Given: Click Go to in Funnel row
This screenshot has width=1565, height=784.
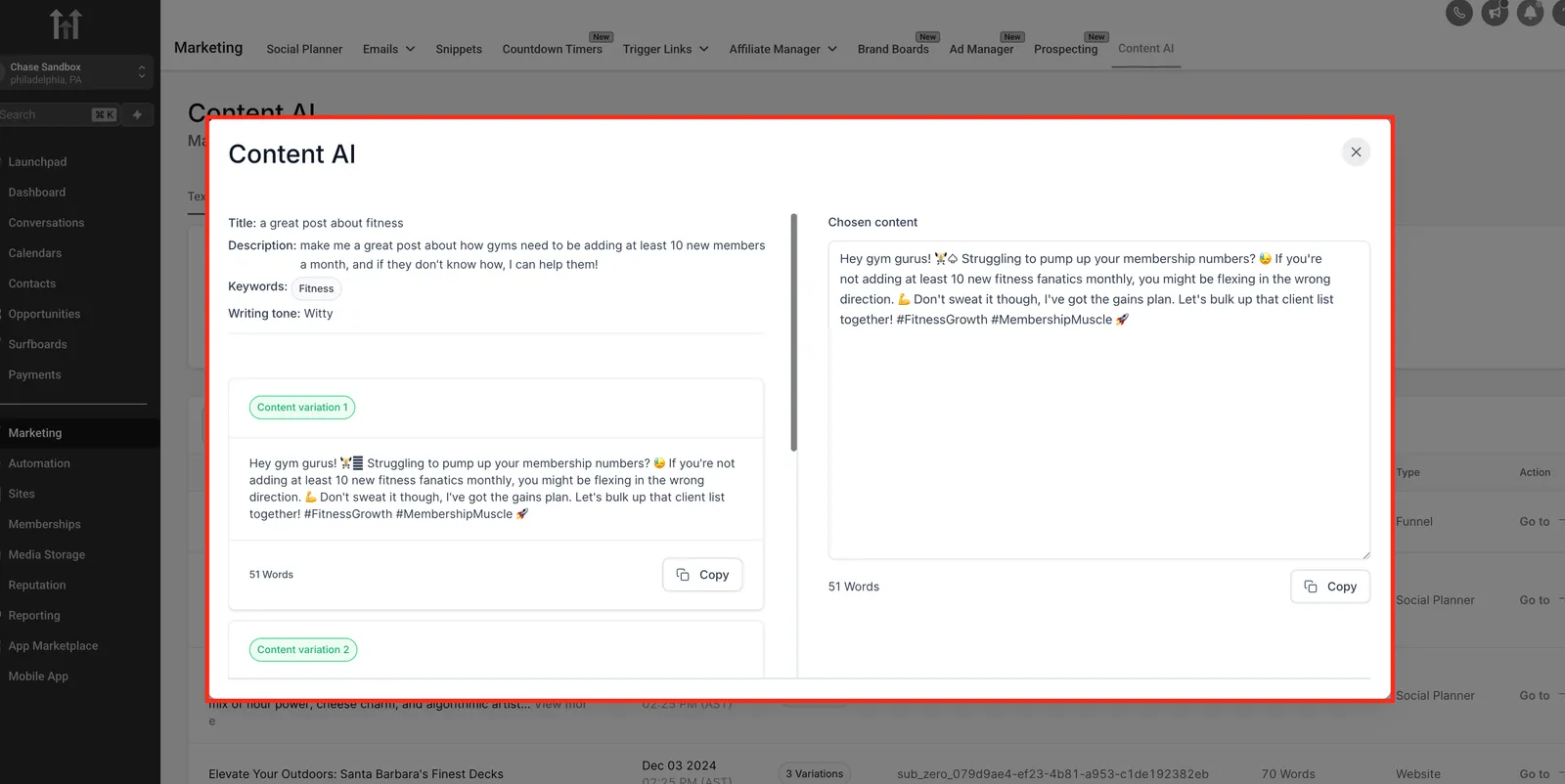Looking at the screenshot, I should point(1534,522).
